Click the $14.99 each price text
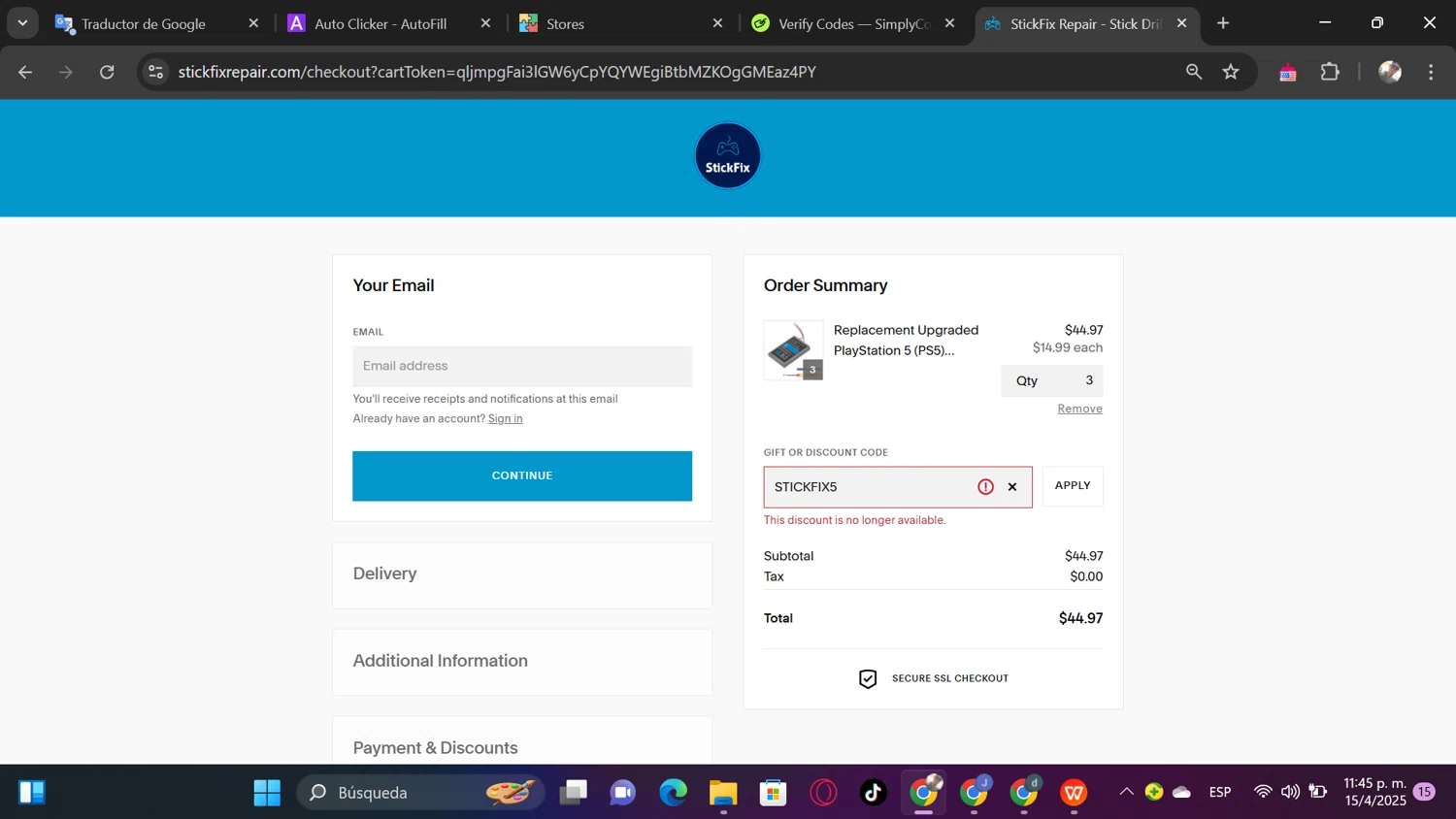 pos(1067,347)
